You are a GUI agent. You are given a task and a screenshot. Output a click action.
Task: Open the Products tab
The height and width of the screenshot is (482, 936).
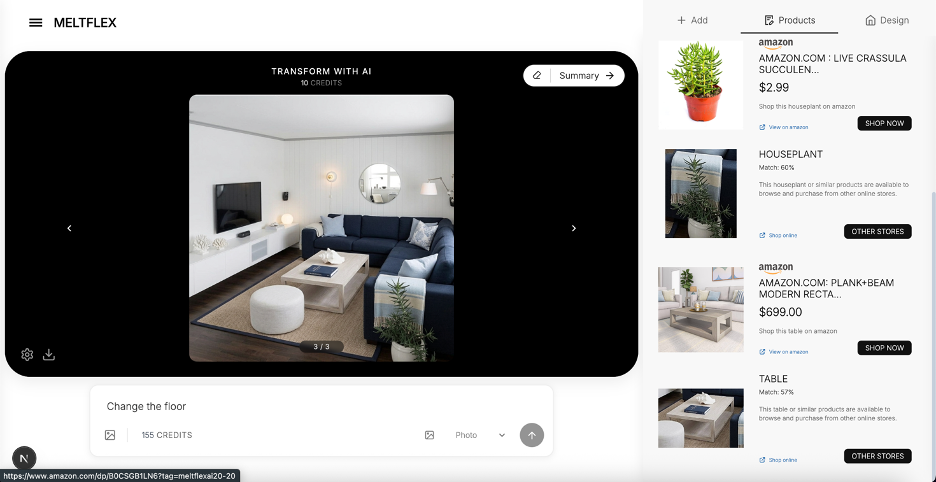point(789,20)
